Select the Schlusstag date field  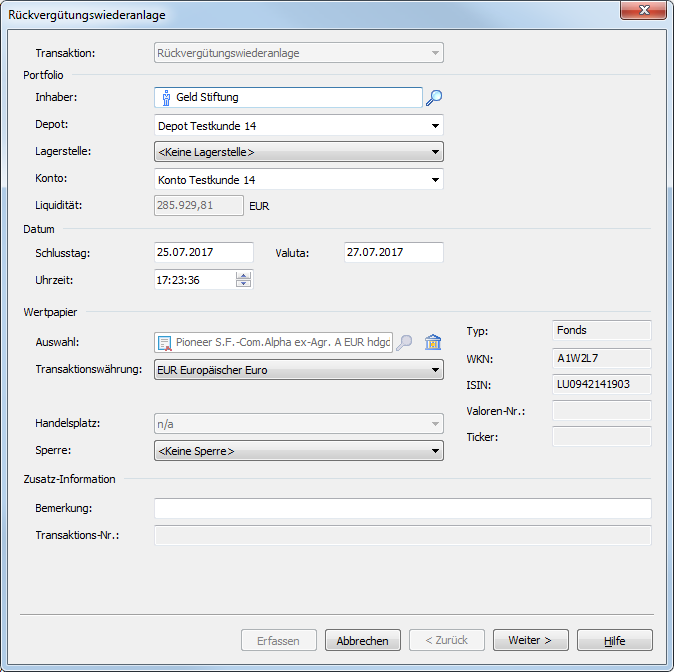click(203, 253)
